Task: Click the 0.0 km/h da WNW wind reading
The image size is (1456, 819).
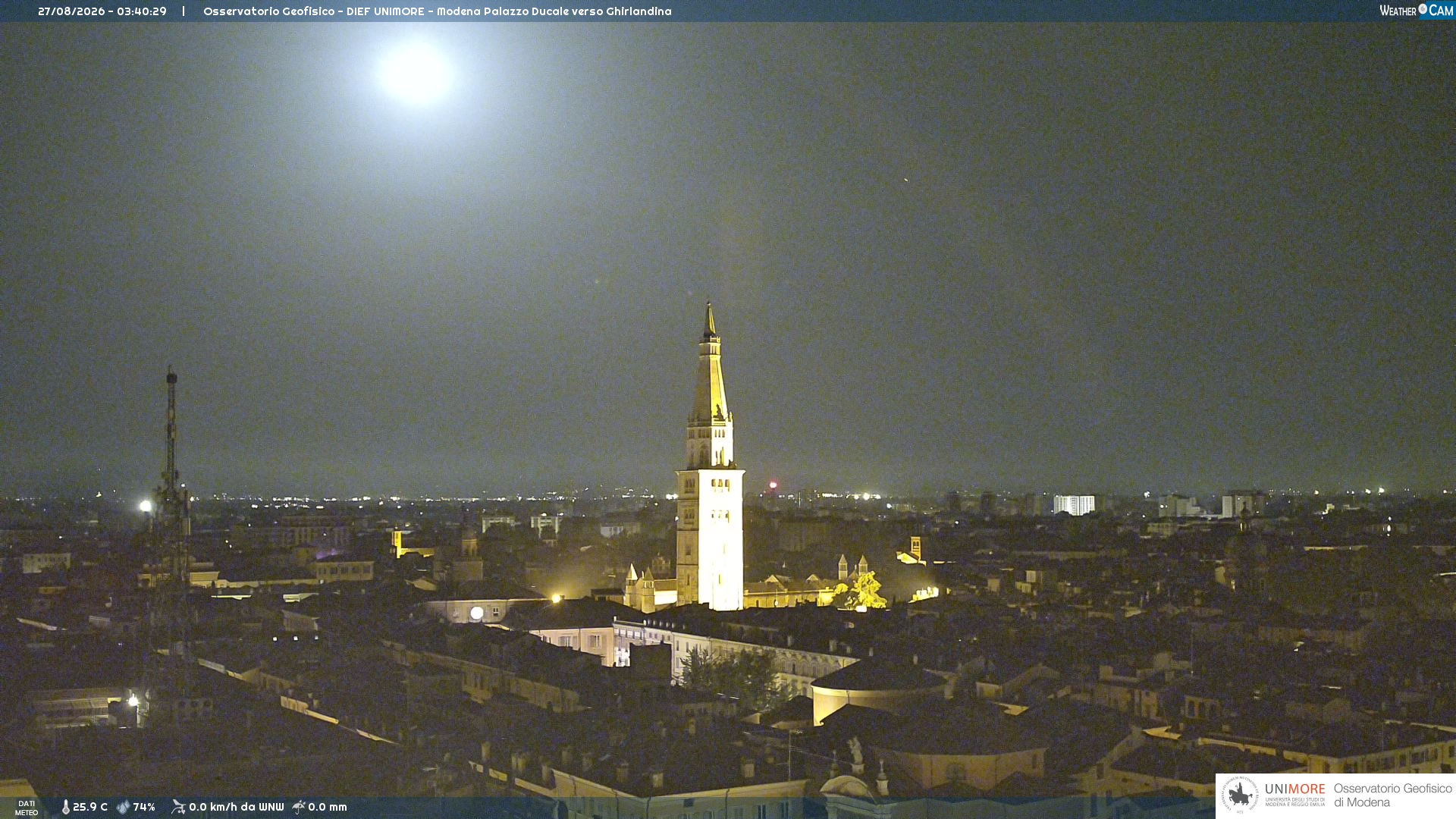Action: (x=236, y=807)
